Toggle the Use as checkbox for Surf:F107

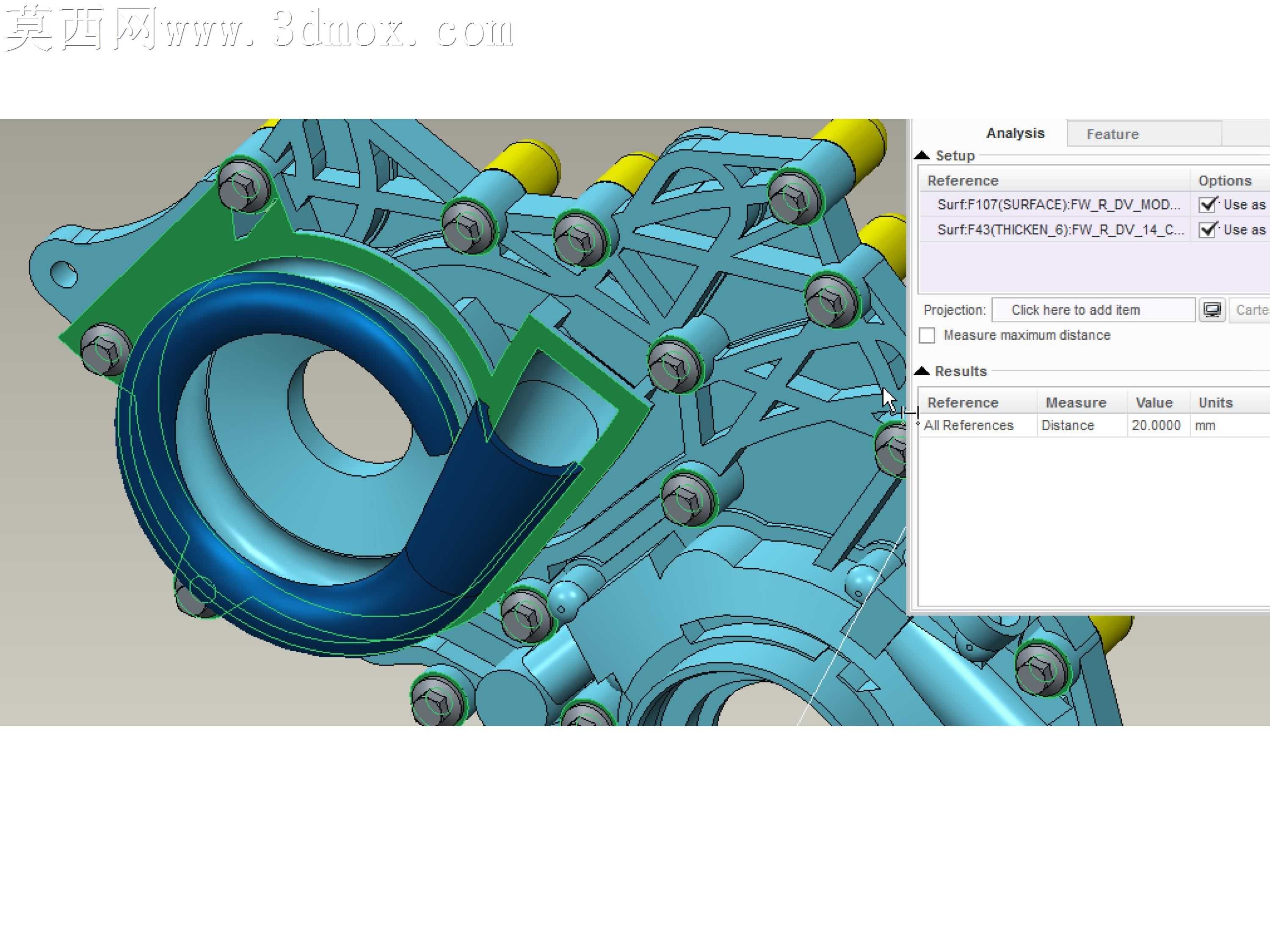tap(1208, 204)
